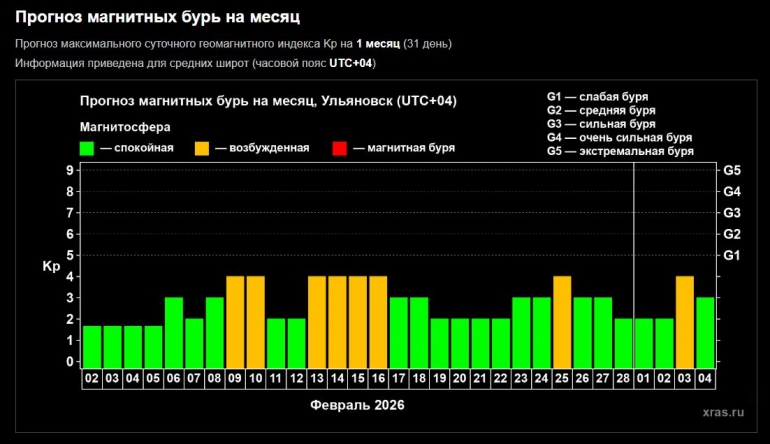Click the page heading 'Прогноз магнитных бурь на месяц'
The image size is (770, 444).
pos(157,17)
